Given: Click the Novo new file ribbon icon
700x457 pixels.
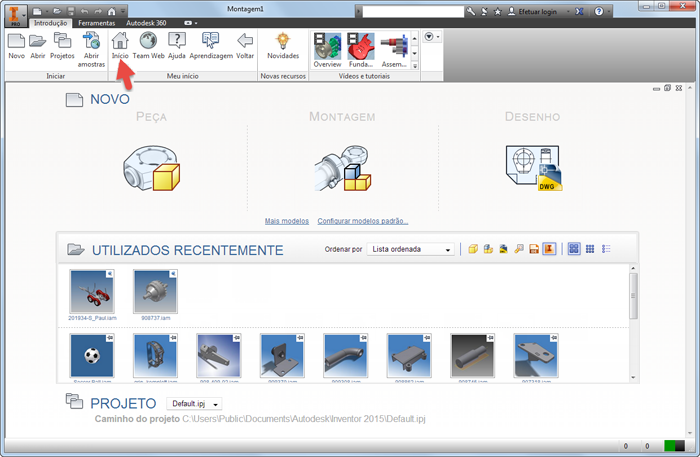Looking at the screenshot, I should coord(17,46).
